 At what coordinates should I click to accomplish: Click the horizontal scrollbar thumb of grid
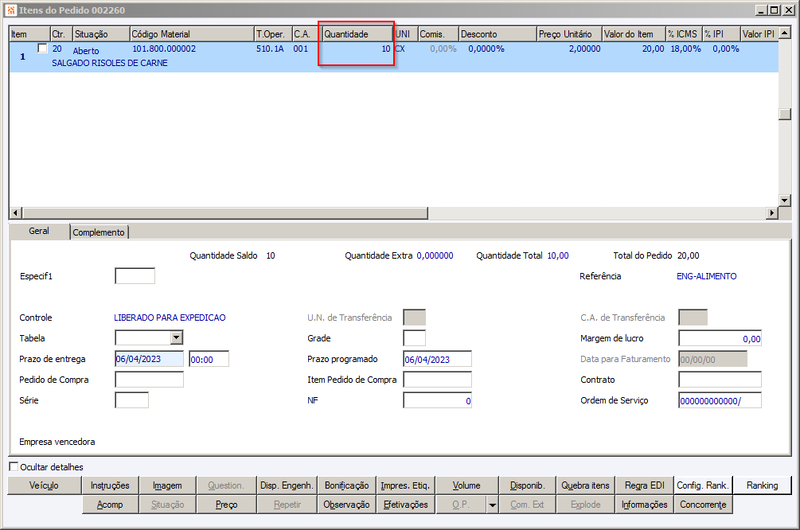point(225,213)
